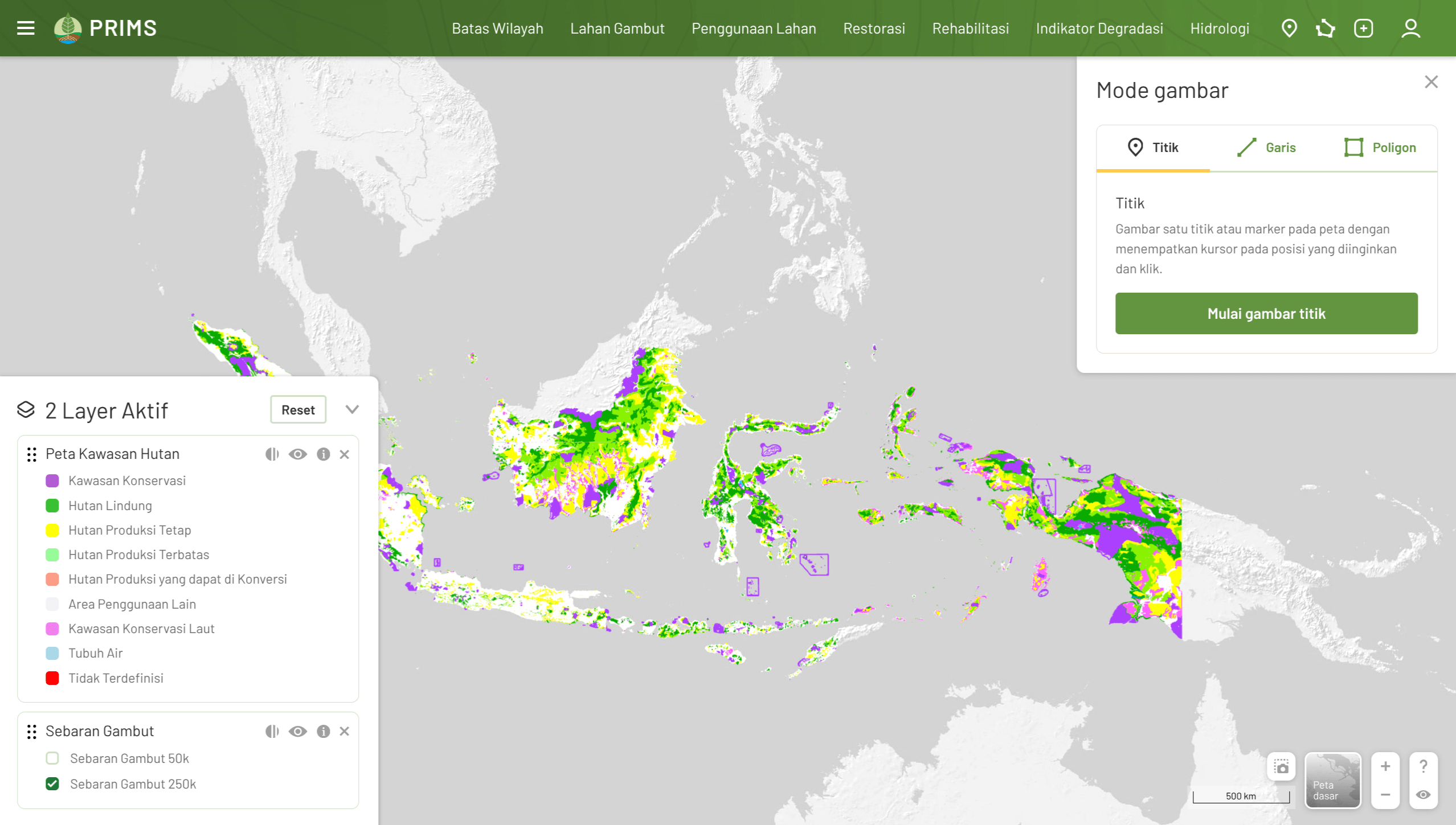
Task: Click drag handle of Peta Kawasan Hutan
Action: (32, 454)
